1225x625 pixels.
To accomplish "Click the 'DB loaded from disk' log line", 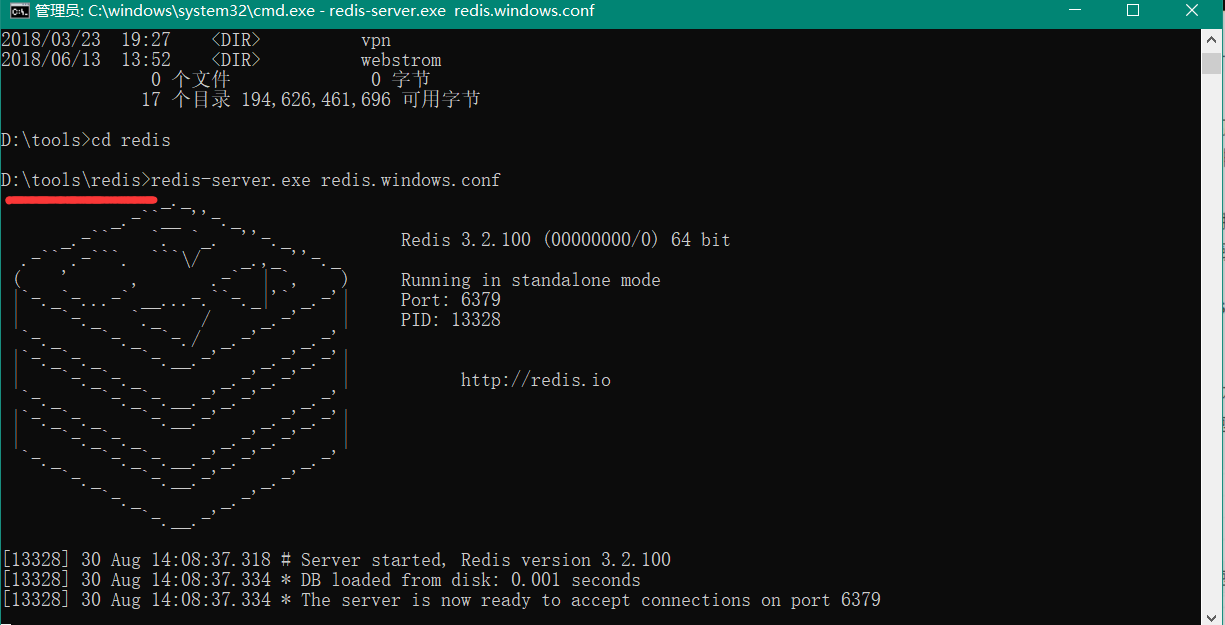I will [x=321, y=580].
